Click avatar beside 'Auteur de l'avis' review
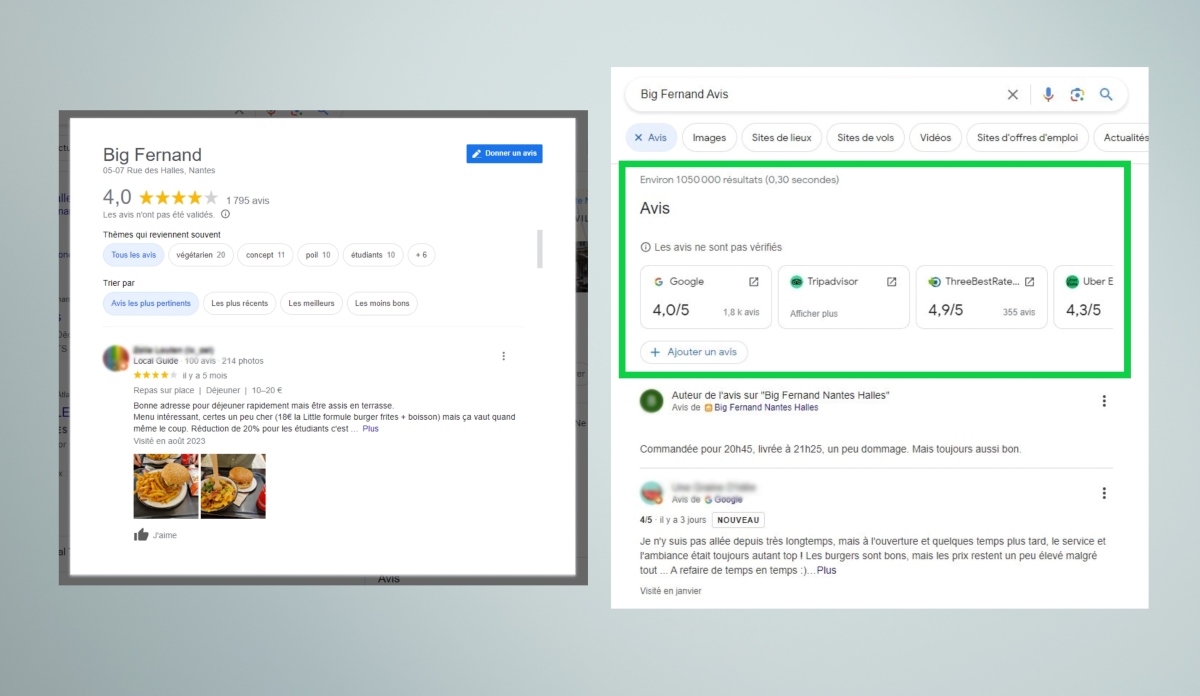1200x696 pixels. (652, 401)
